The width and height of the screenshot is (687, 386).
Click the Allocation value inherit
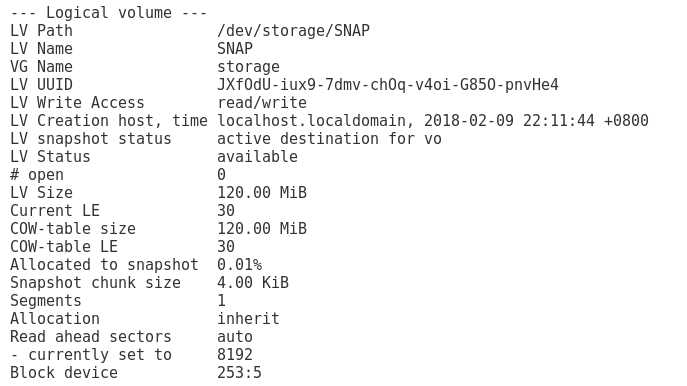(x=248, y=319)
